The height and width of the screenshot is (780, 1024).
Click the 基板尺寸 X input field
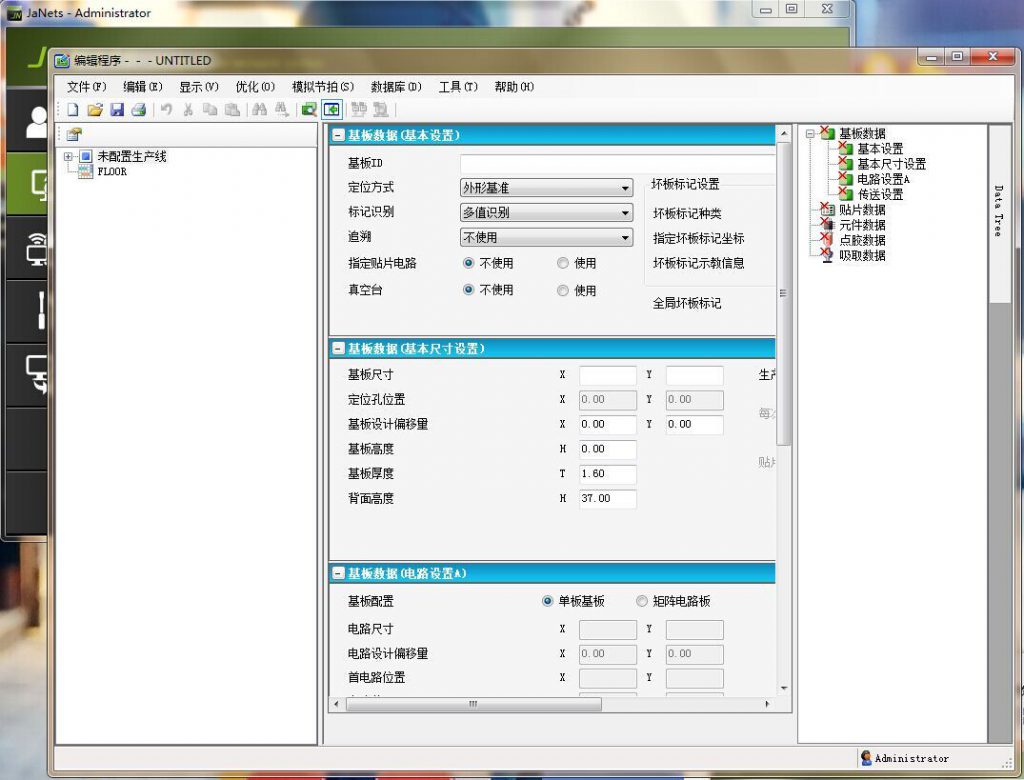click(607, 375)
